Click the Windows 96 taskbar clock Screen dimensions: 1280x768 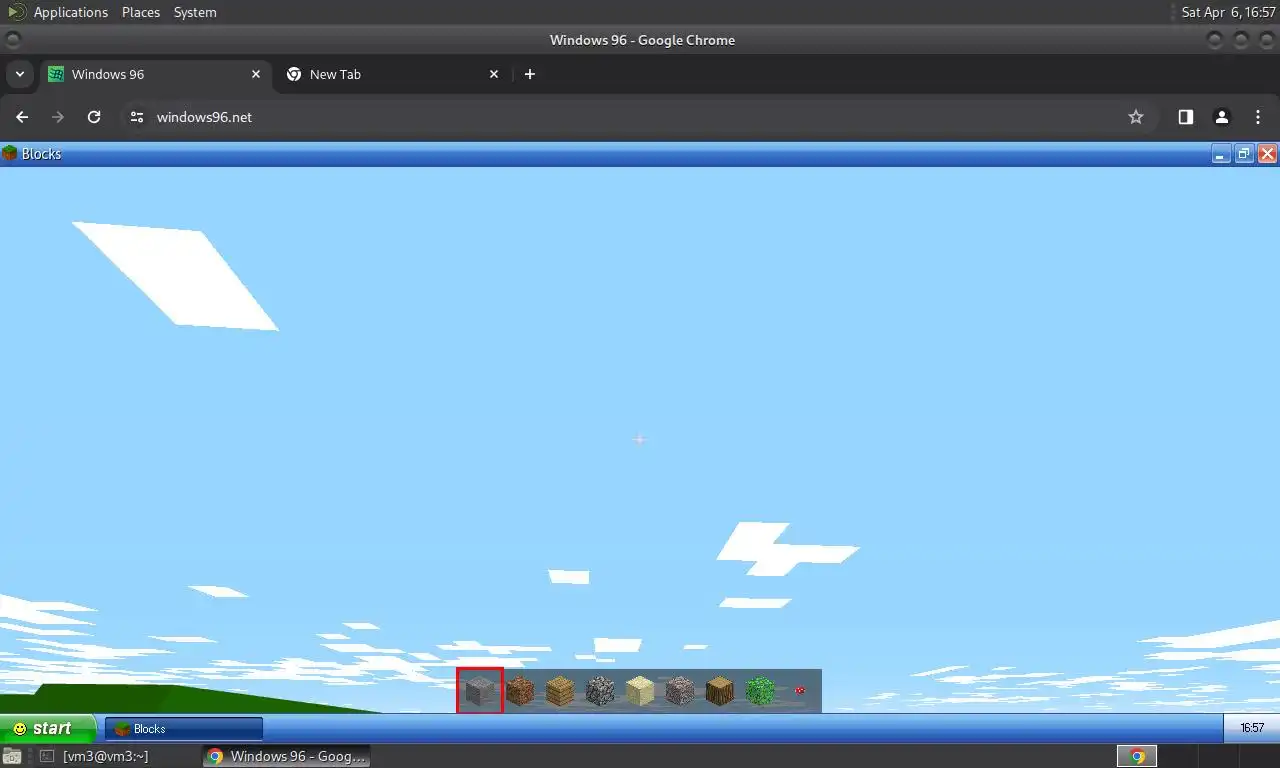pyautogui.click(x=1252, y=728)
